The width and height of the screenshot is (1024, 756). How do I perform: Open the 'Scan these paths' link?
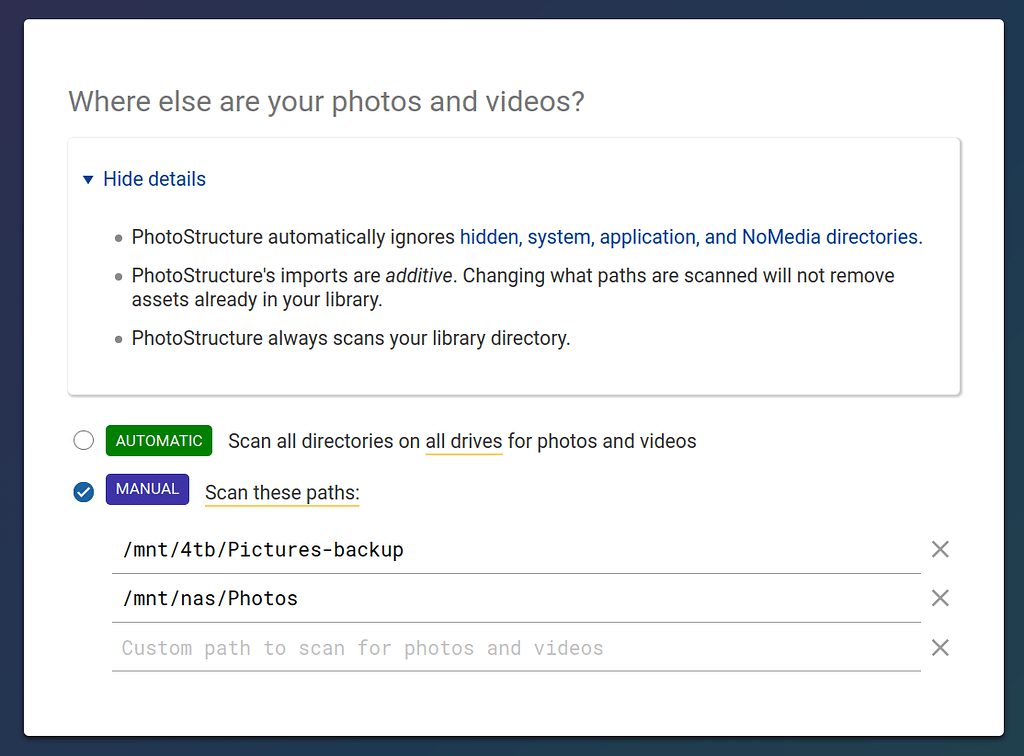(x=281, y=492)
